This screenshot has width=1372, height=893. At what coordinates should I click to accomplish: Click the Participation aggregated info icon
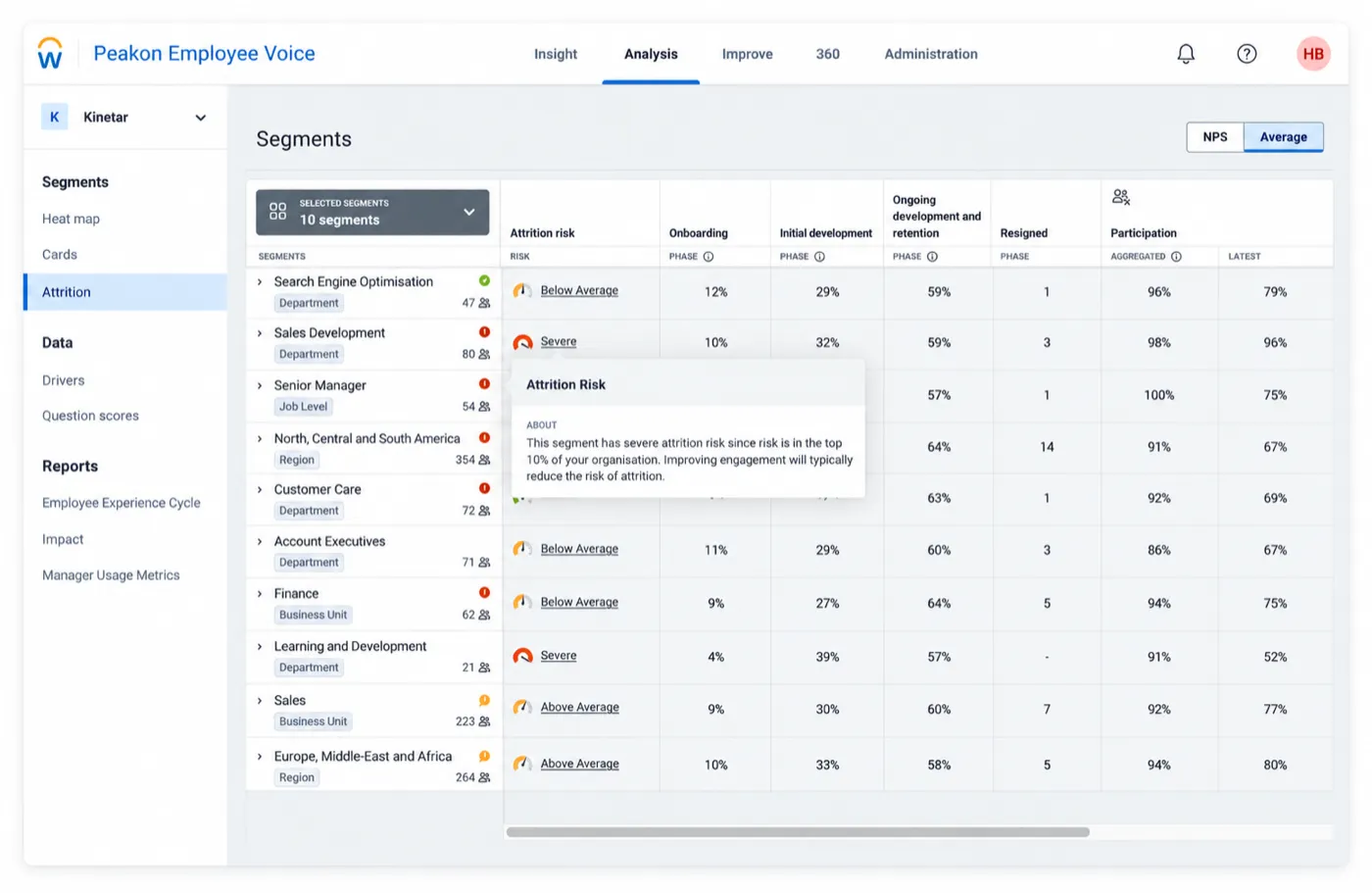click(1176, 257)
